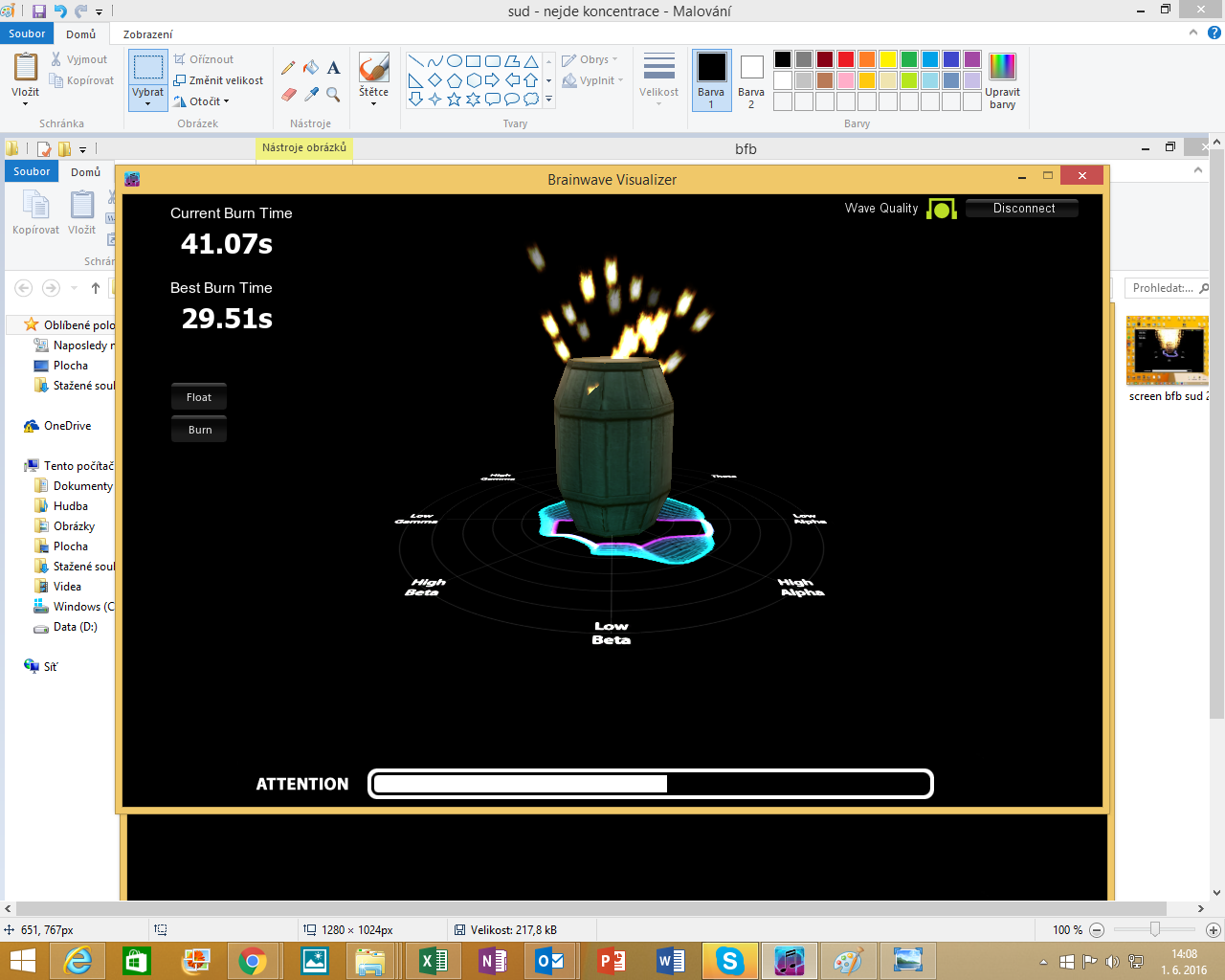Click Změnit velikost resize tool
Screen dimensions: 1225x980
[218, 80]
